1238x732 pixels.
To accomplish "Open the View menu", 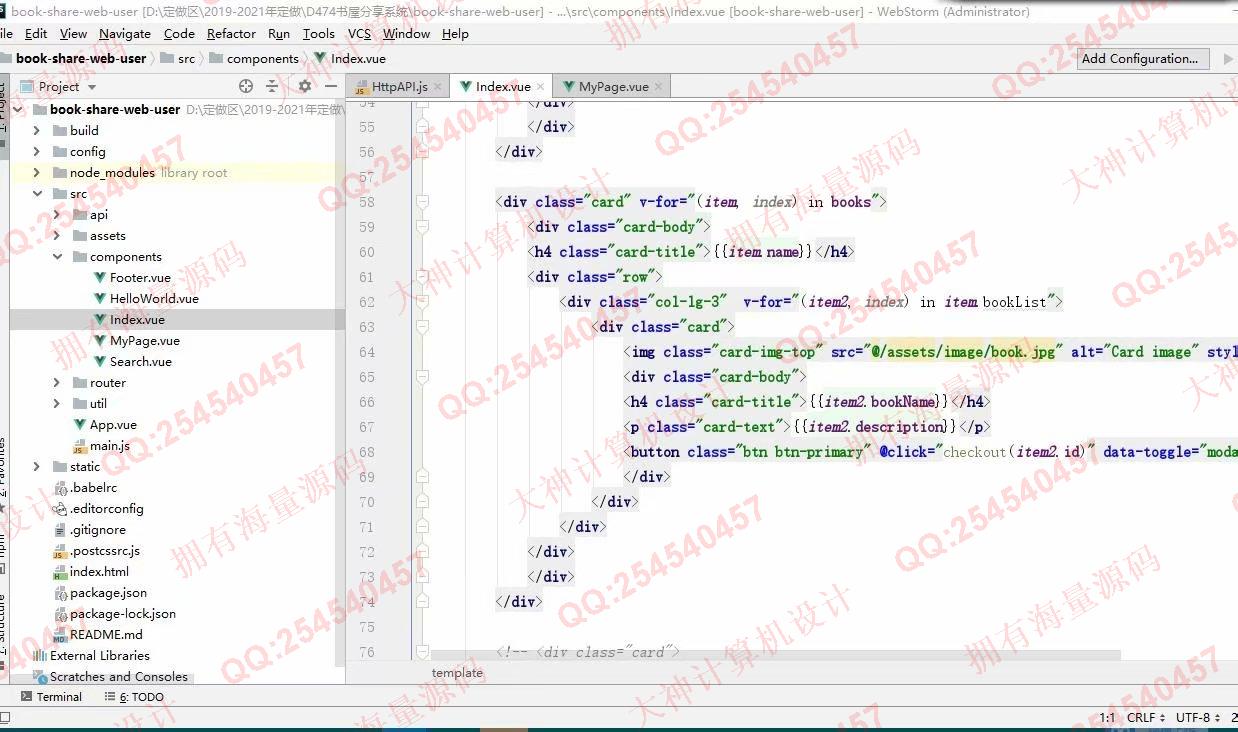I will click(73, 33).
